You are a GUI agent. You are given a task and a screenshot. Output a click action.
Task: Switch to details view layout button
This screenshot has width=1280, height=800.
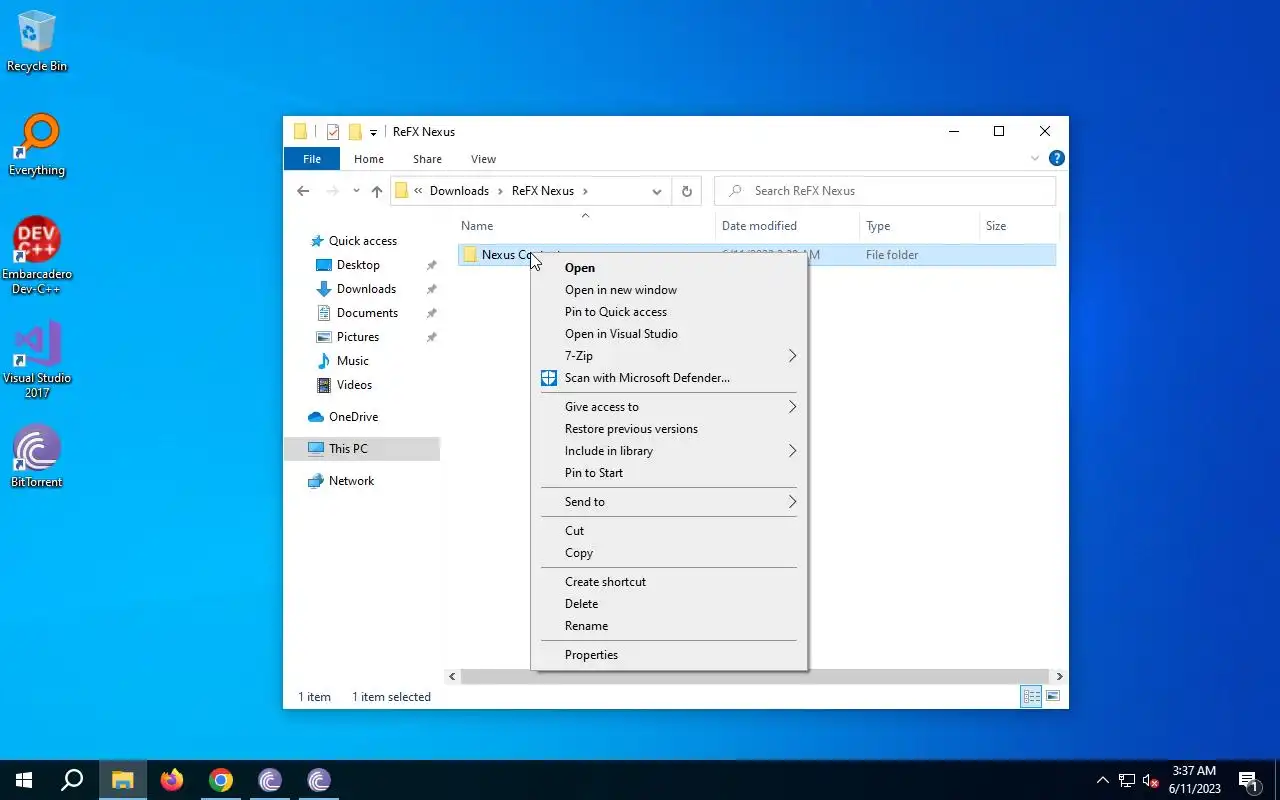point(1031,697)
